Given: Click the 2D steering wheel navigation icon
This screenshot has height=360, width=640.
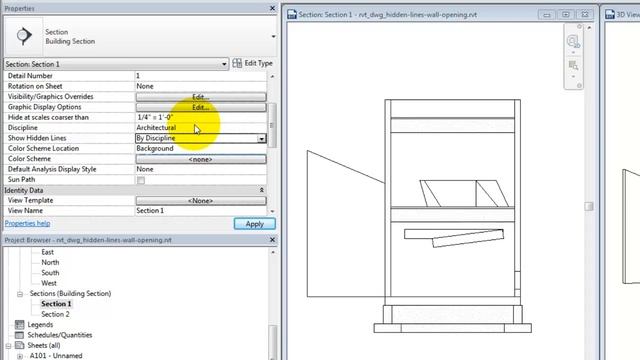Looking at the screenshot, I should click(573, 41).
